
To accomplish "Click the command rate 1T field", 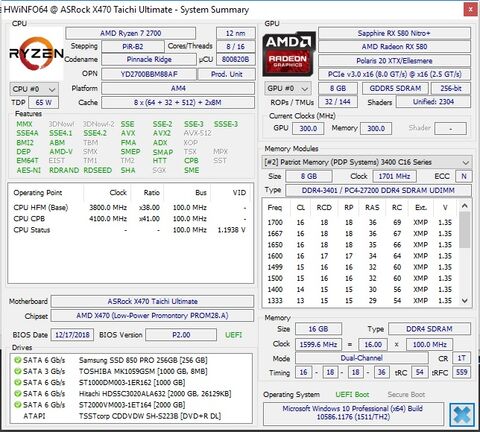I will coord(461,358).
